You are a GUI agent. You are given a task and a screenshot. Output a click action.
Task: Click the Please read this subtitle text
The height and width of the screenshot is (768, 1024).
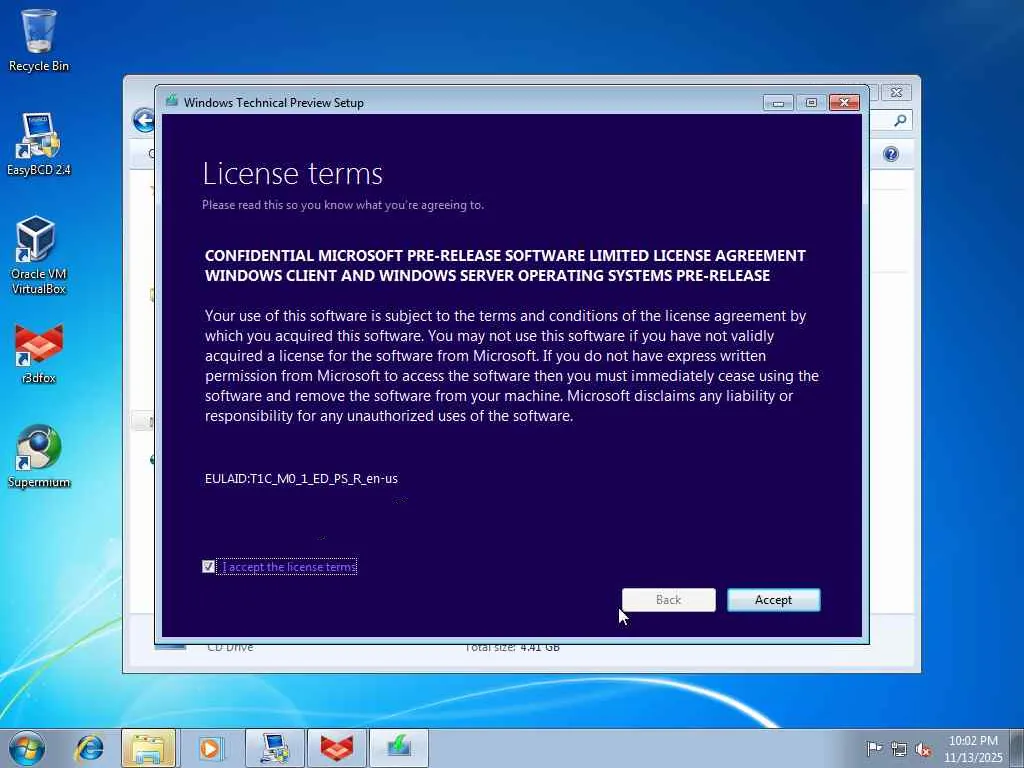[x=343, y=205]
